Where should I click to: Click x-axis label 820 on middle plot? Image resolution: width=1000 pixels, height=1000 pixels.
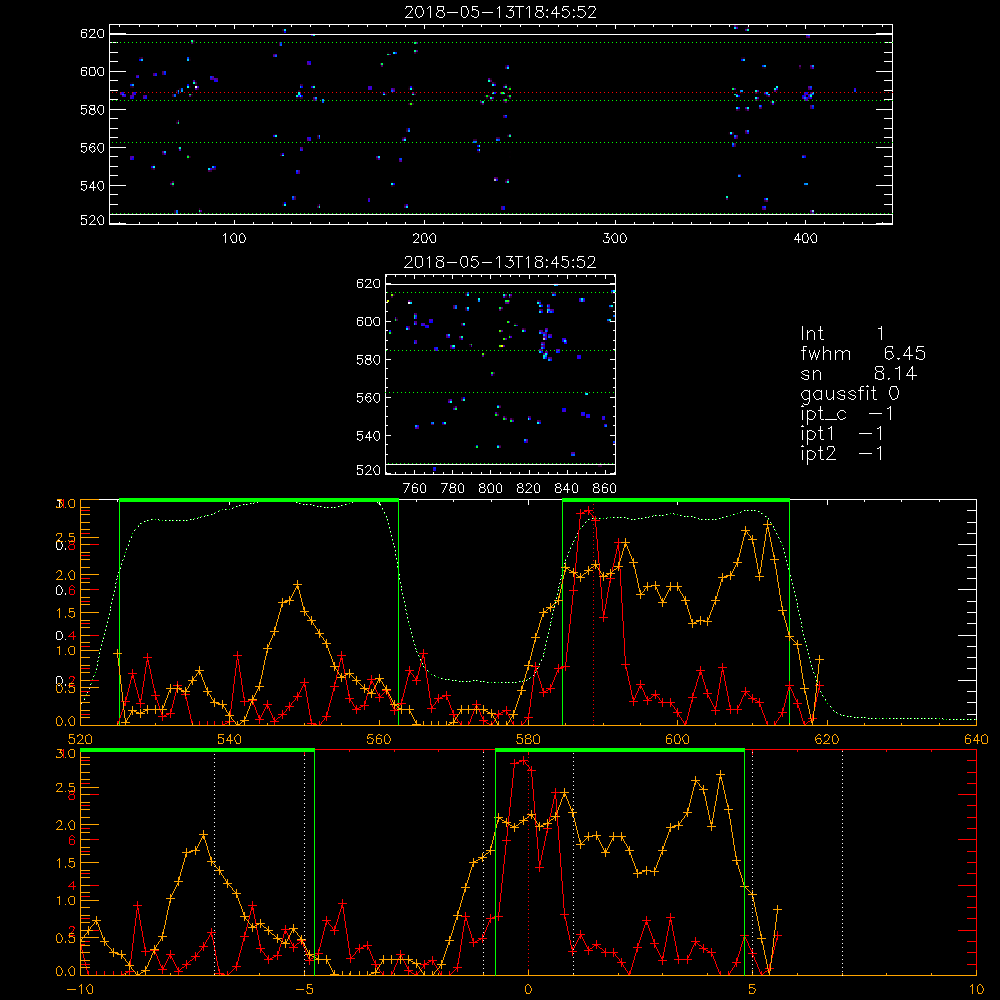coord(529,489)
